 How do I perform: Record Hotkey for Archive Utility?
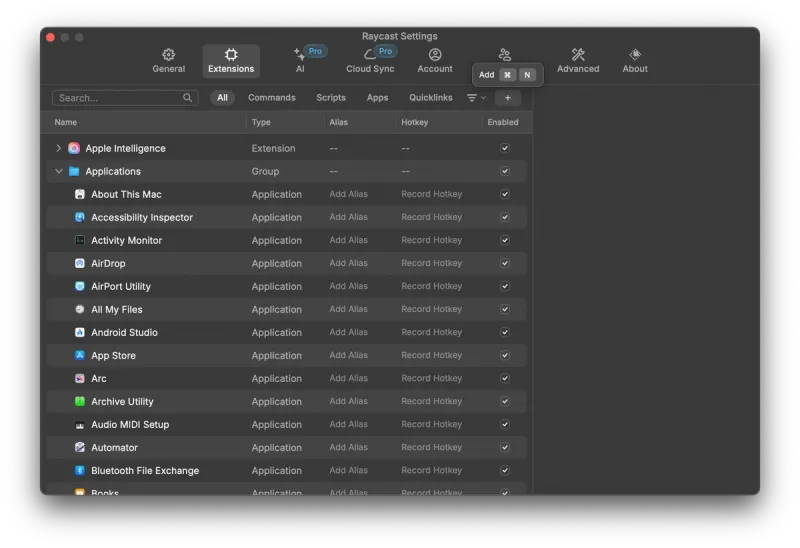(x=431, y=401)
